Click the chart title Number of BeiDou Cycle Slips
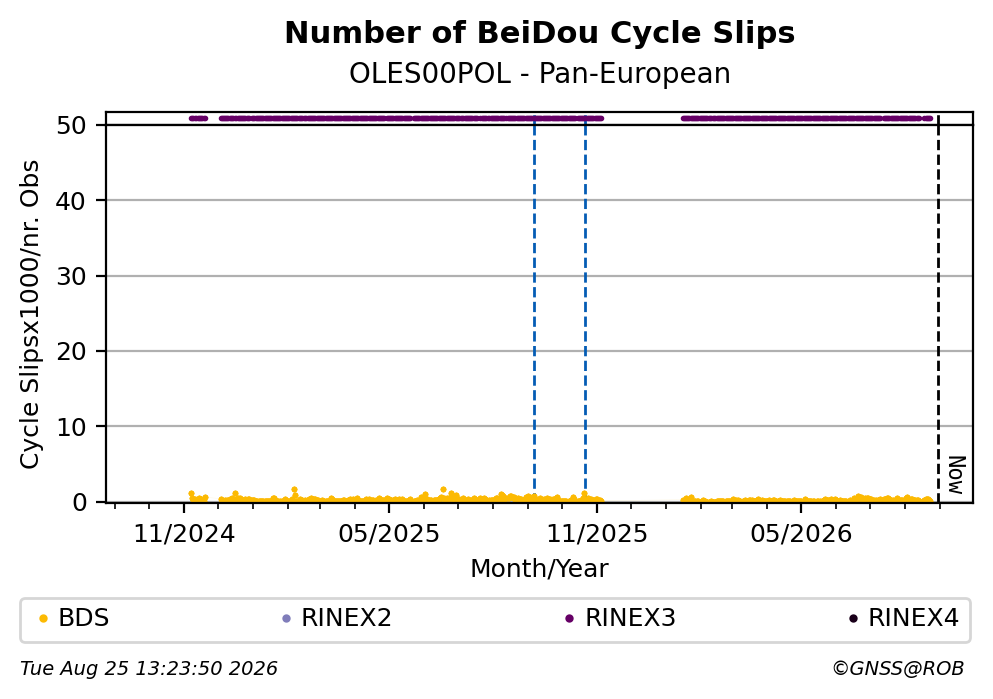This screenshot has width=993, height=699. click(540, 33)
